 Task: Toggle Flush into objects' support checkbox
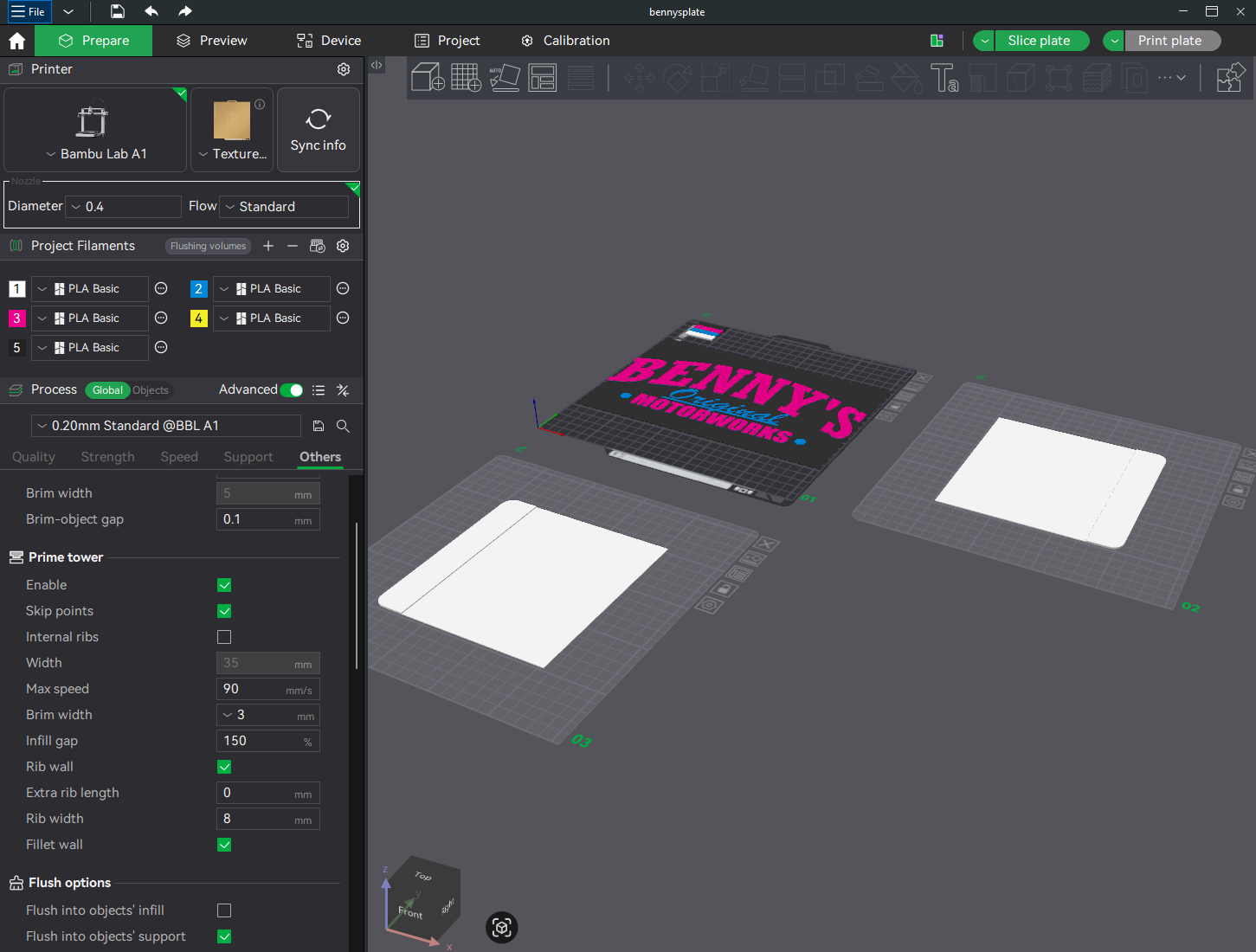click(224, 936)
